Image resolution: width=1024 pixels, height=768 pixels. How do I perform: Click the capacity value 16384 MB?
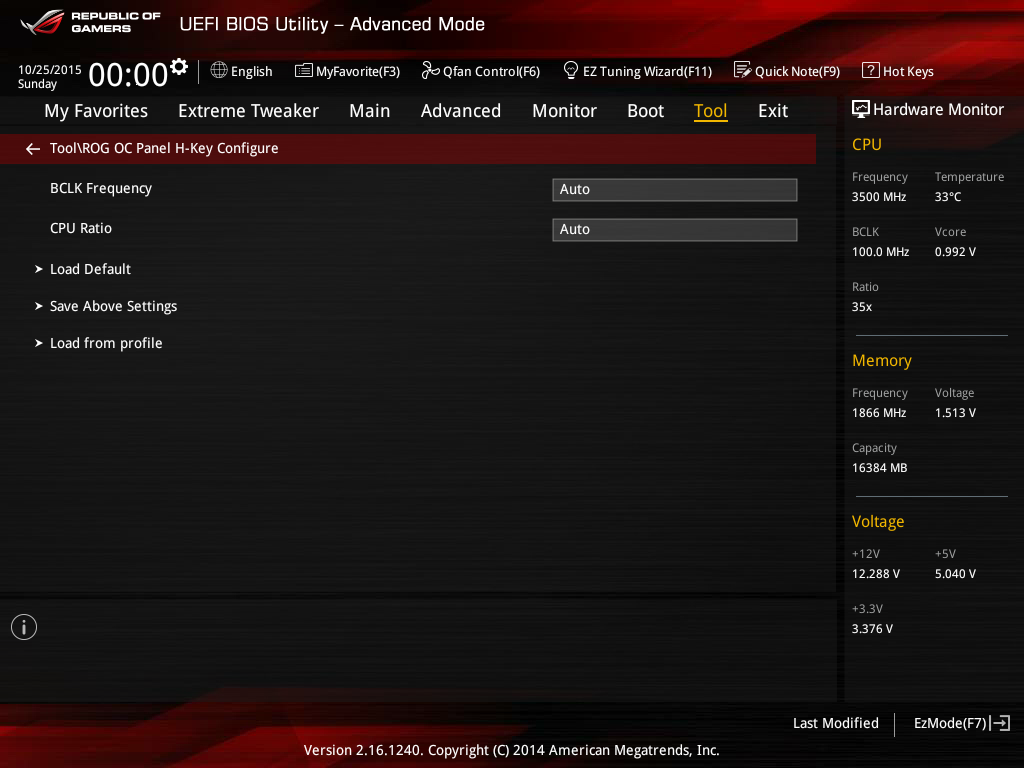coord(880,468)
